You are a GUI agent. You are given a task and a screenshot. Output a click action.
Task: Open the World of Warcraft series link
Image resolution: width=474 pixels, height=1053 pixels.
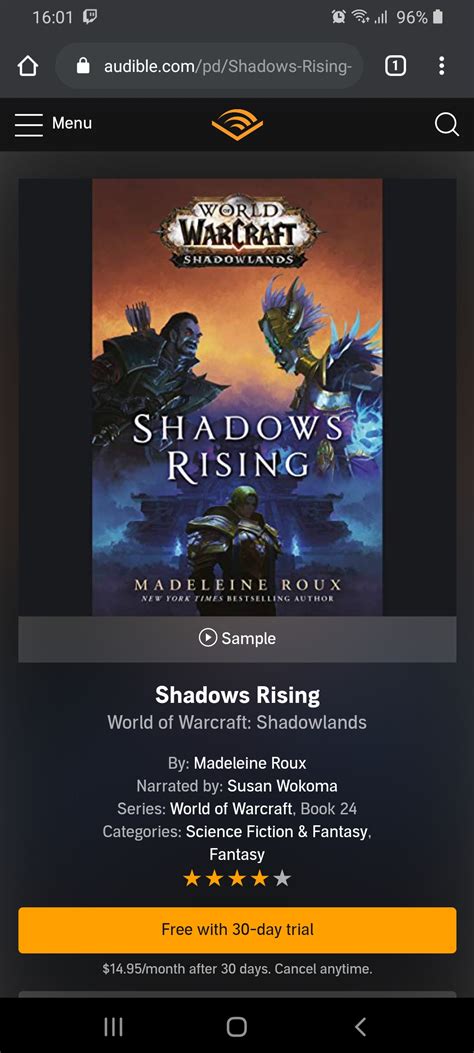(x=231, y=808)
